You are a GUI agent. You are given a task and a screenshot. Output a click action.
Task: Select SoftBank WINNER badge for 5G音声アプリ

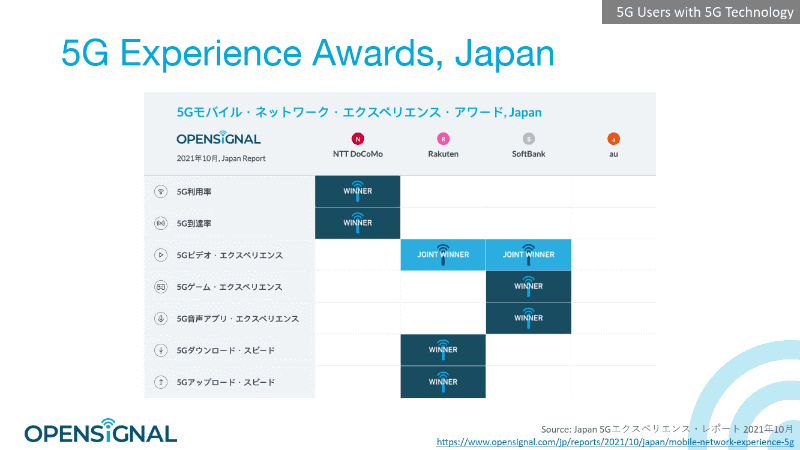(529, 318)
